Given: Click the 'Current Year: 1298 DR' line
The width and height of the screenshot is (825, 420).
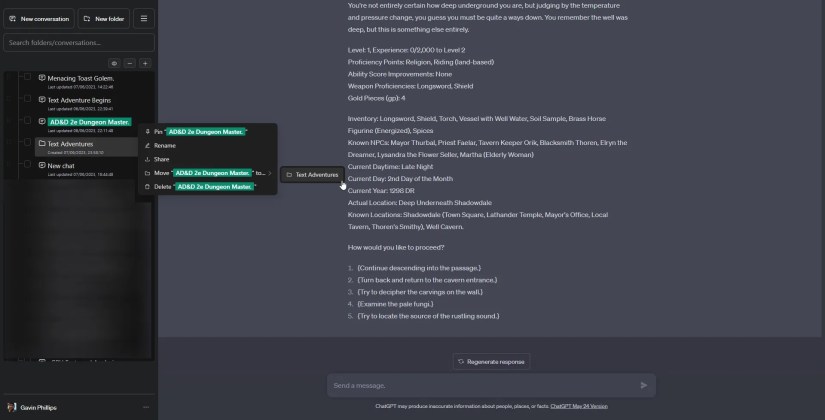Looking at the screenshot, I should coord(381,191).
